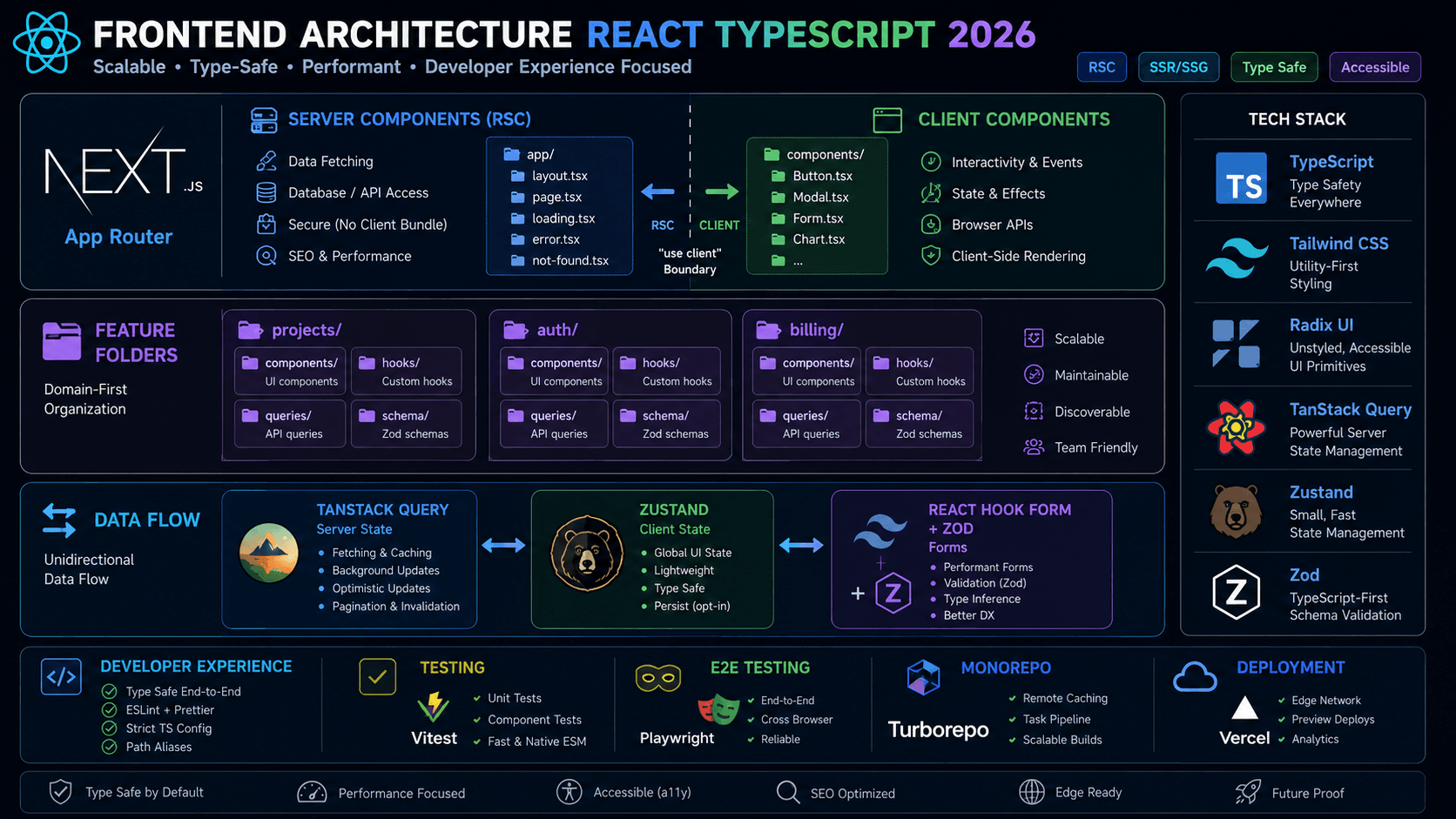
Task: Click the Vercel triangle logo
Action: (x=1244, y=708)
